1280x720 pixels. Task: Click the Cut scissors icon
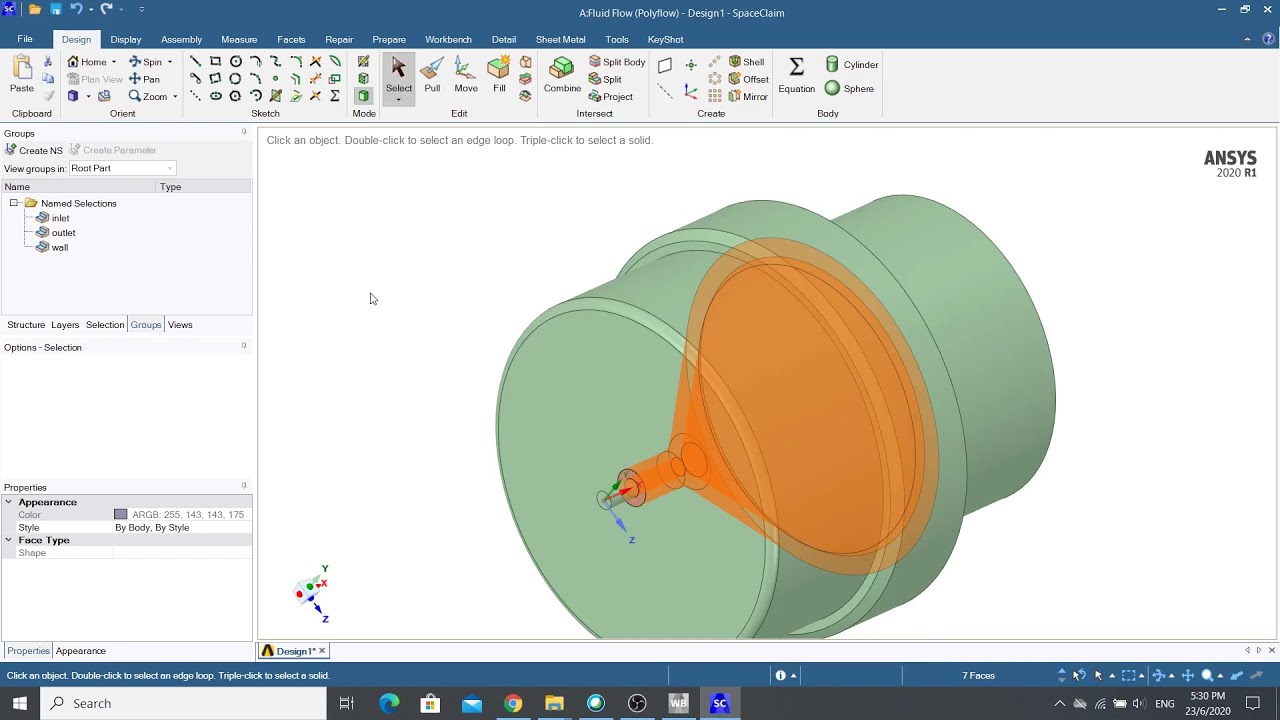point(47,62)
